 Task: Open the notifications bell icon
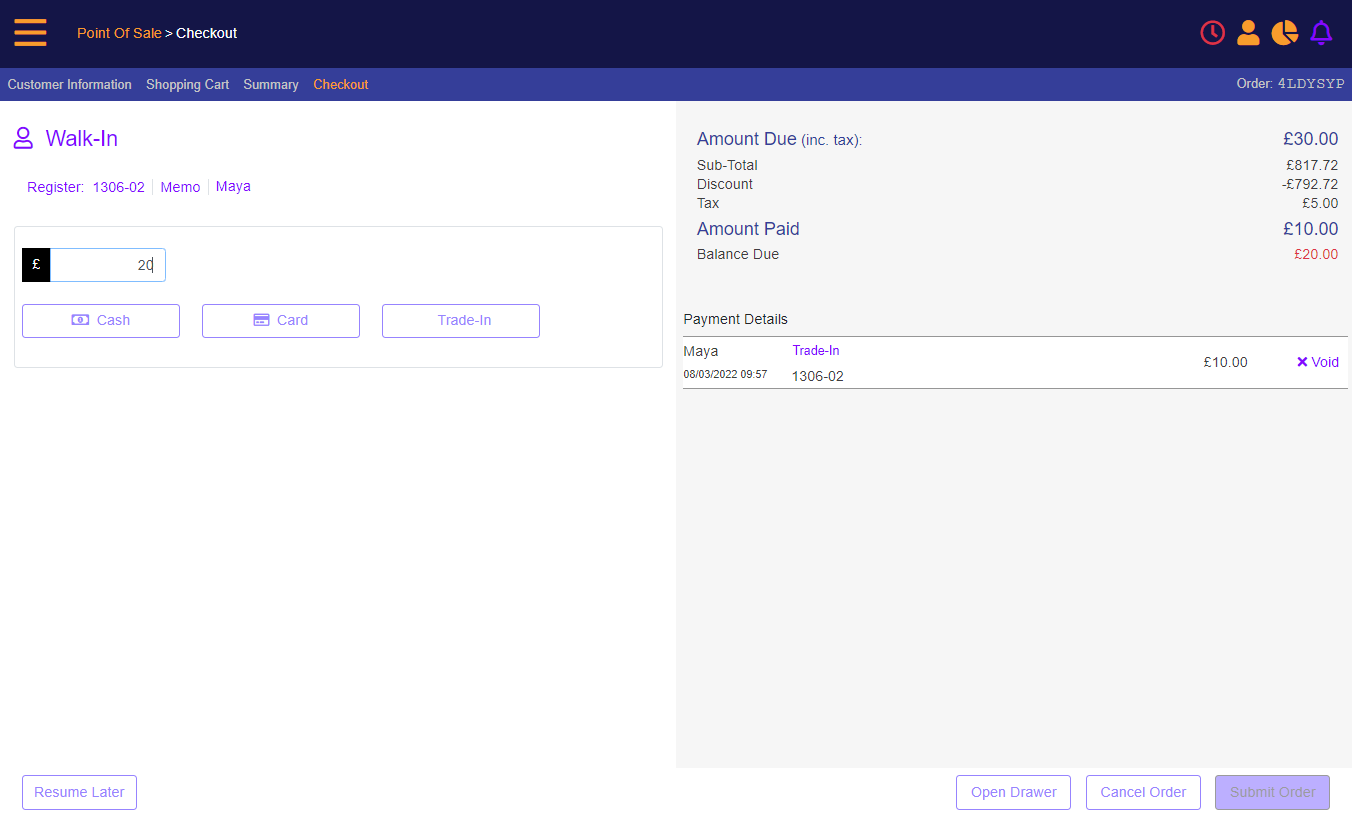pos(1321,33)
